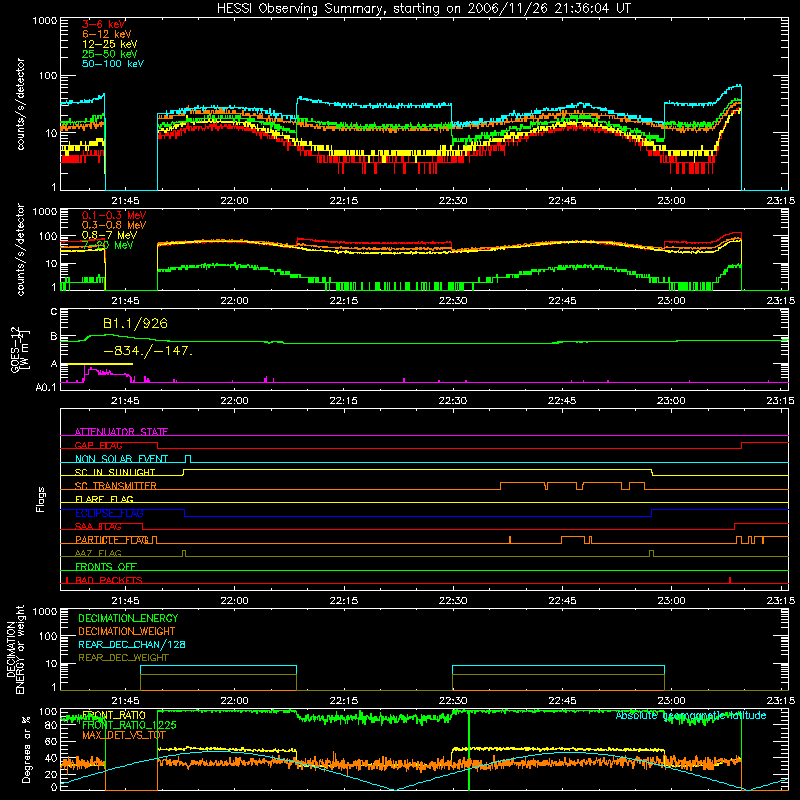Select the 3-6 keV legend label
This screenshot has width=800, height=800.
(104, 24)
